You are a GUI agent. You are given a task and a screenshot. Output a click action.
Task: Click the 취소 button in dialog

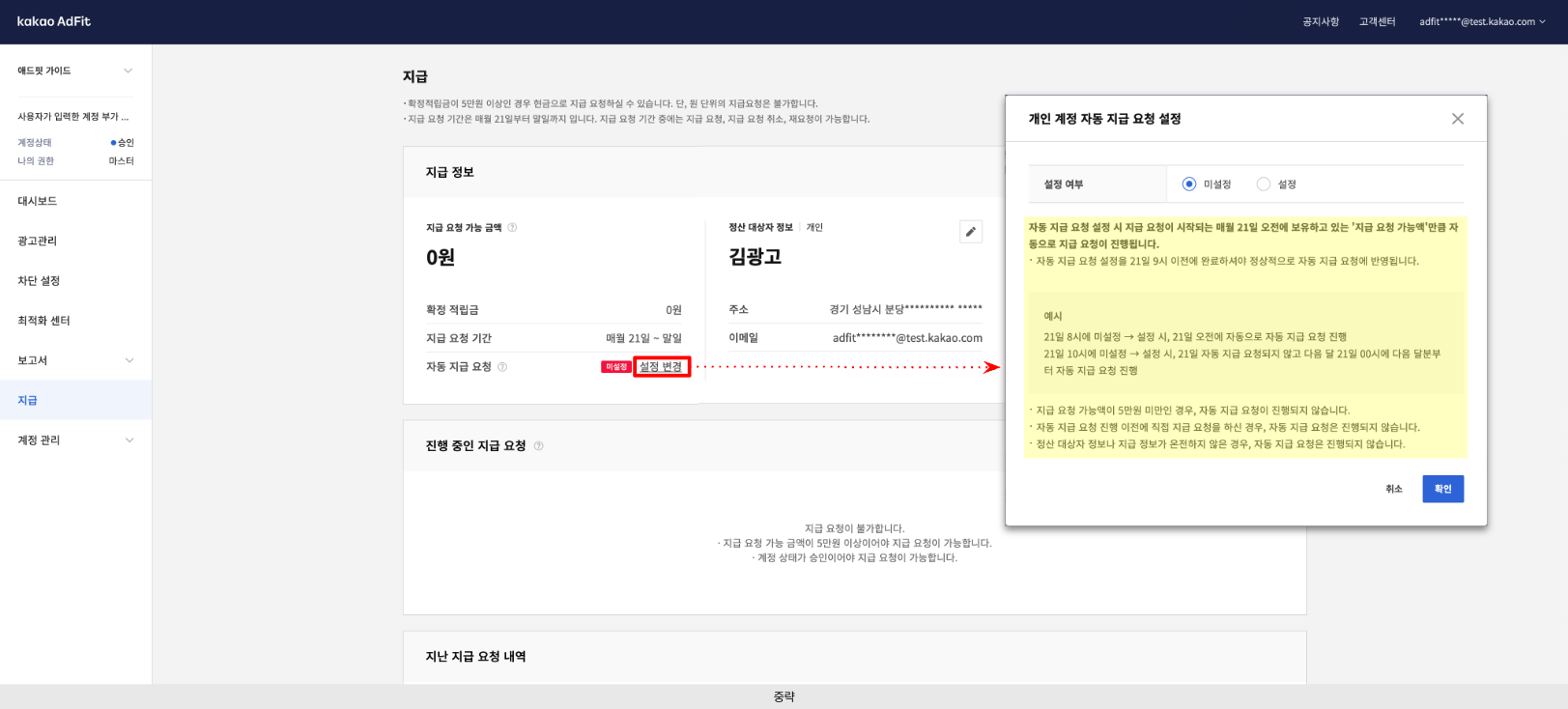[x=1393, y=489]
